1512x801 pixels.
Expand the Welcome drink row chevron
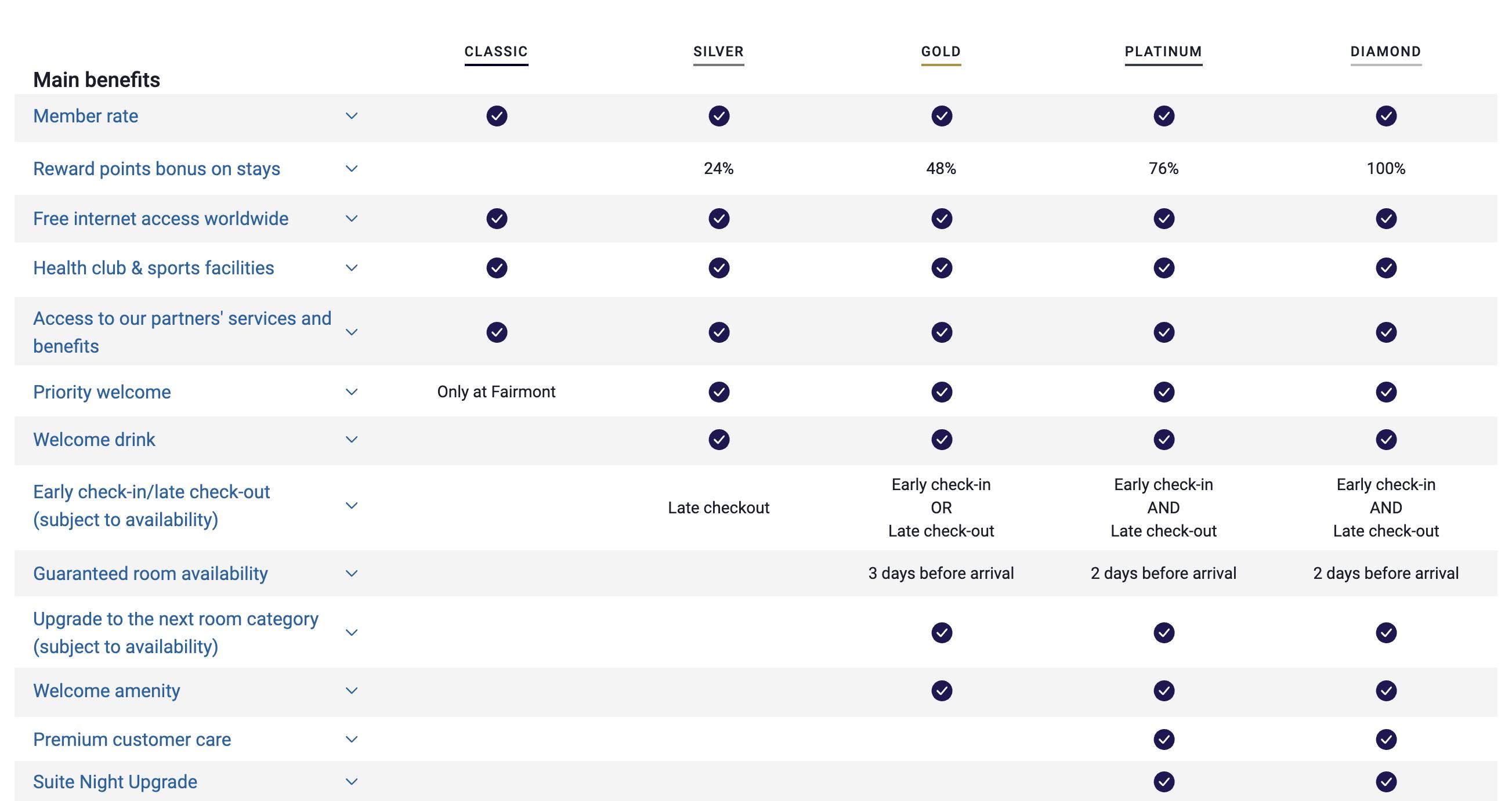[352, 440]
